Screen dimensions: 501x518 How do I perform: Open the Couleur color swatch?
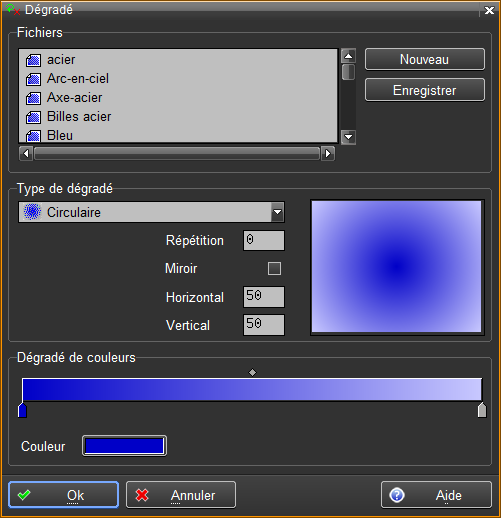click(124, 446)
